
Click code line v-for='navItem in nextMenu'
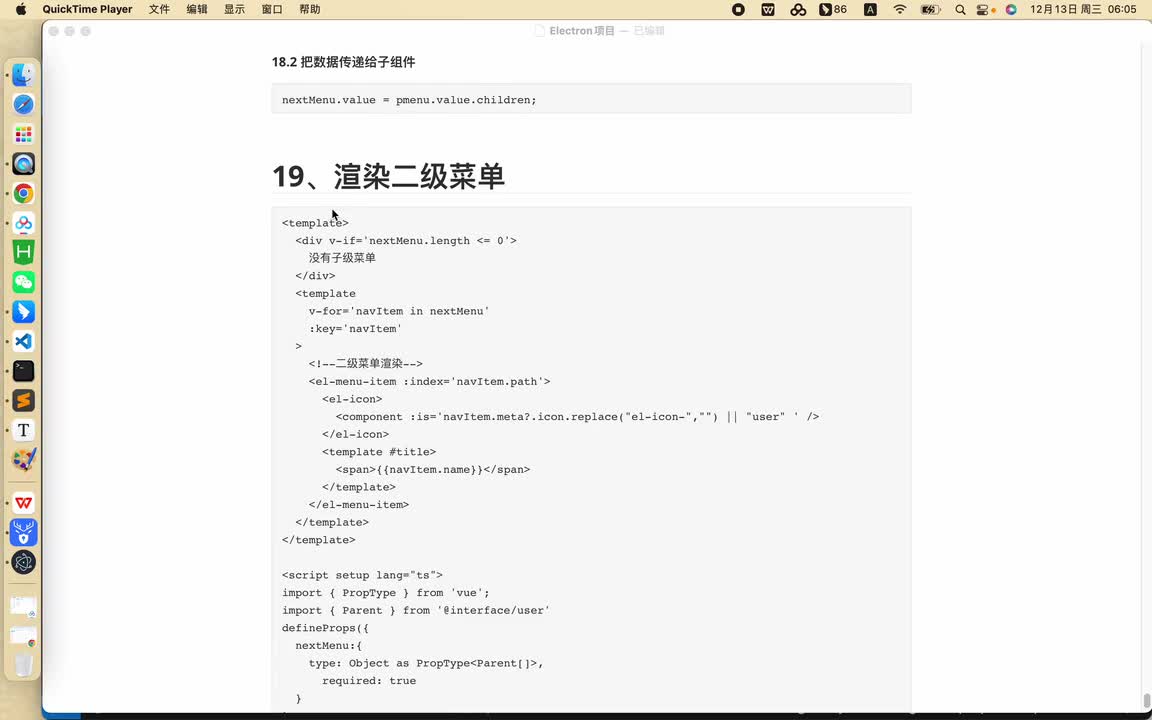point(399,311)
